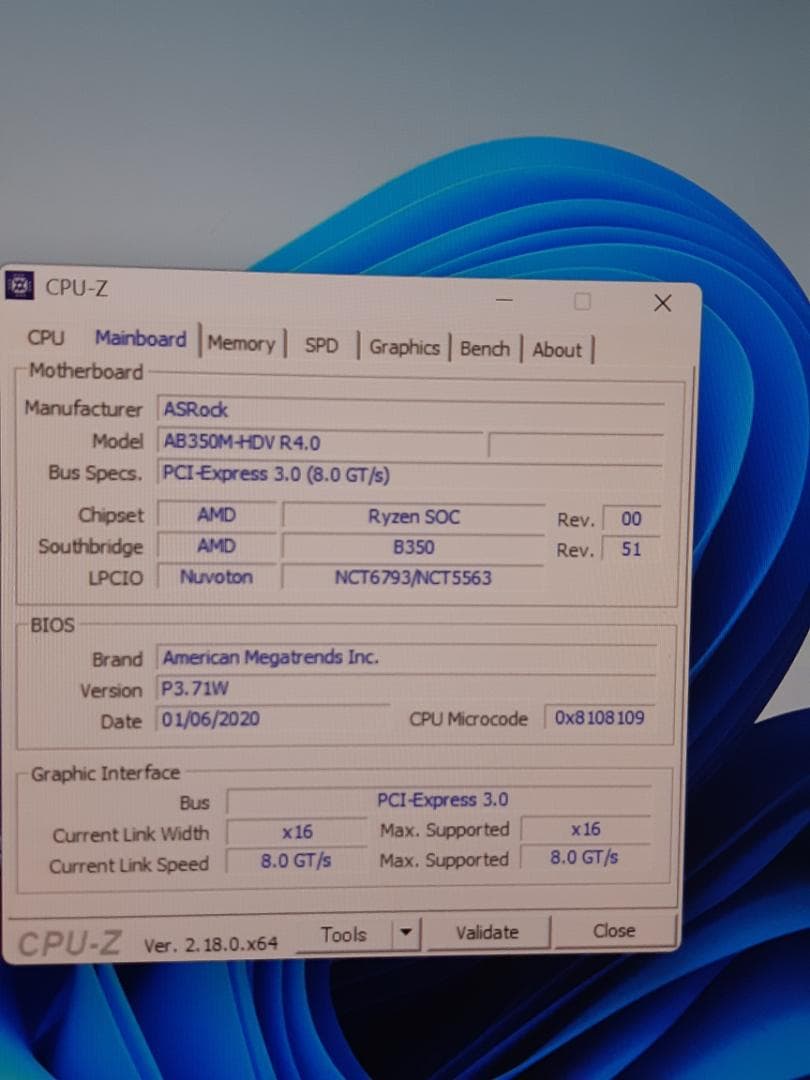Image resolution: width=810 pixels, height=1080 pixels.
Task: Select BIOS version P3.71W
Action: 406,688
